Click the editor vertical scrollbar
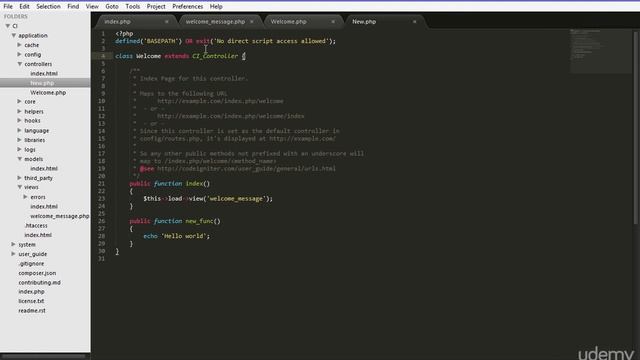Screen dimensions: 640x360 [636, 127]
